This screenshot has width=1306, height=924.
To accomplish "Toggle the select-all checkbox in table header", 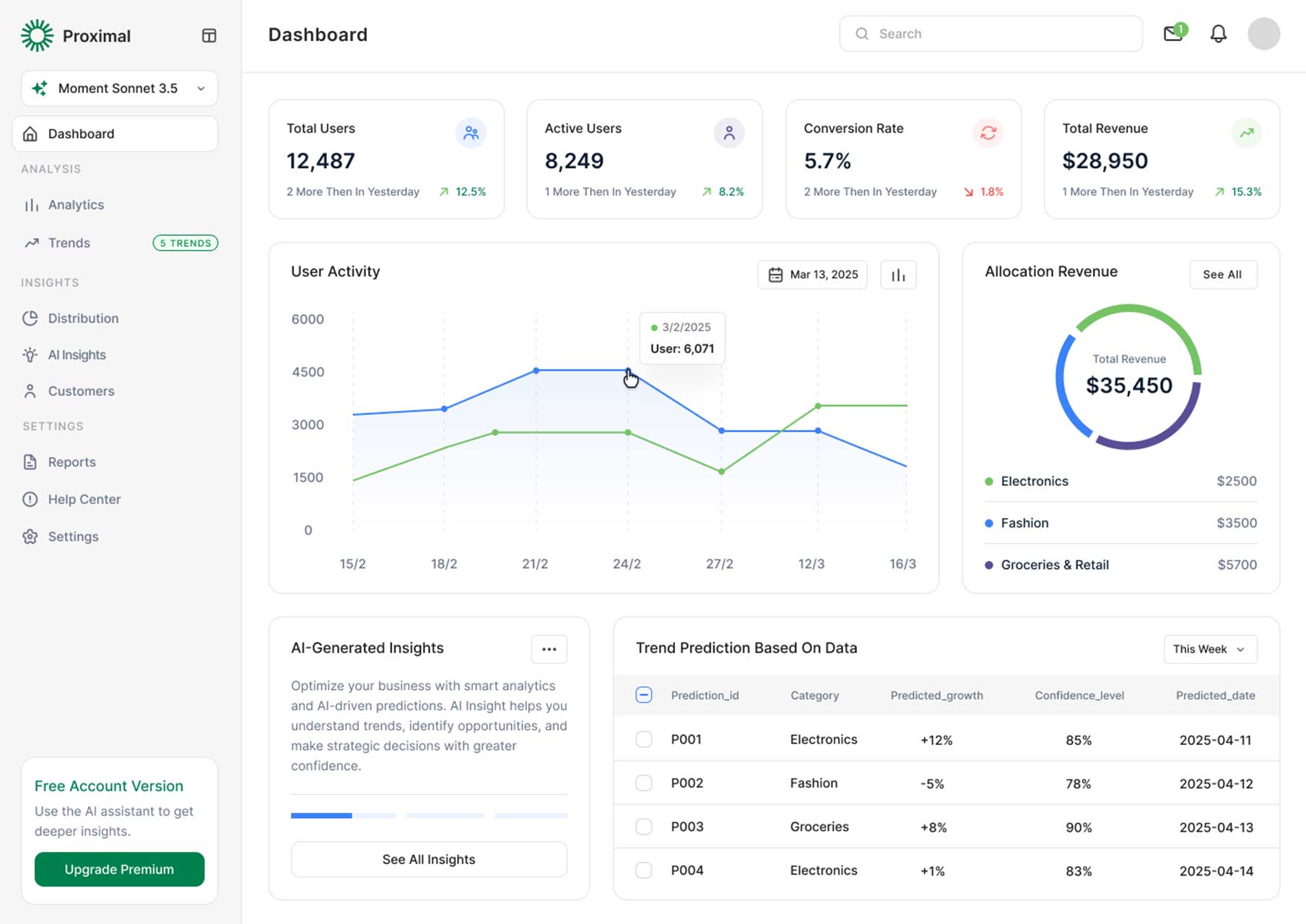I will pos(643,695).
